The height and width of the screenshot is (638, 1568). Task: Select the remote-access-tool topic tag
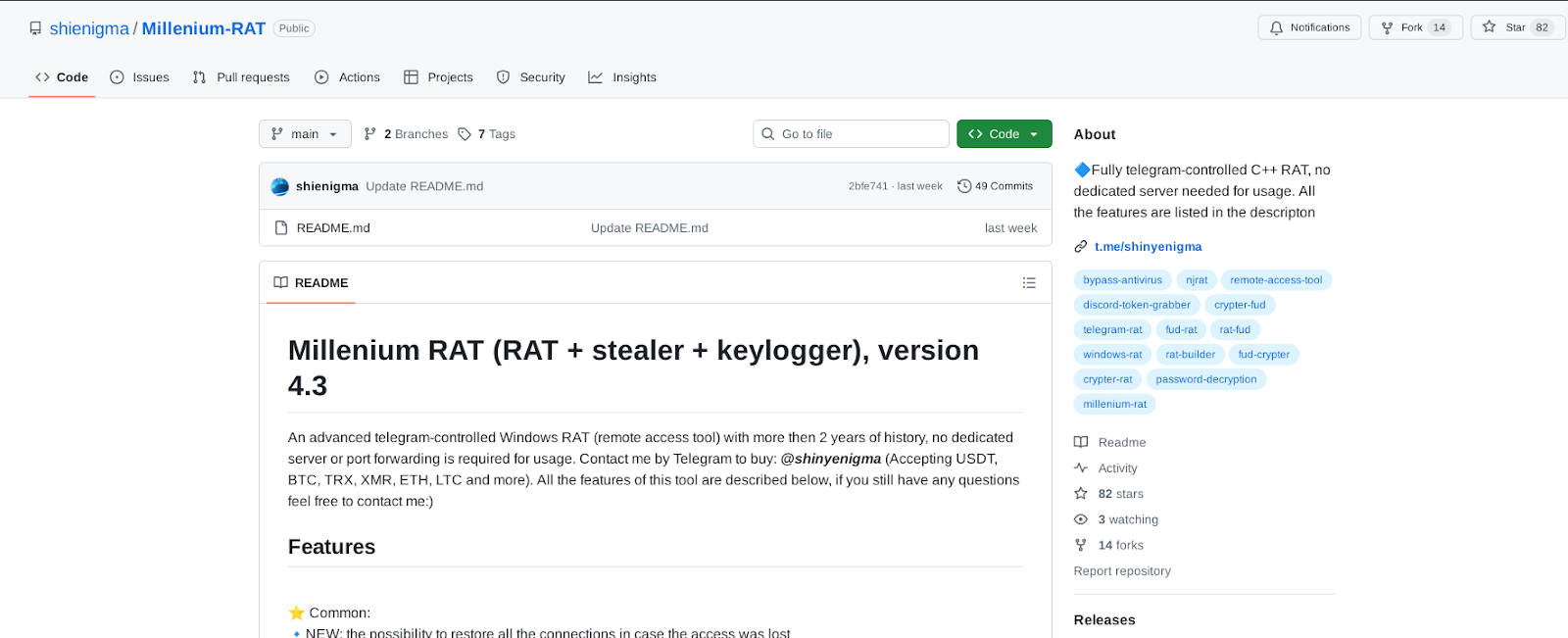[x=1276, y=280]
